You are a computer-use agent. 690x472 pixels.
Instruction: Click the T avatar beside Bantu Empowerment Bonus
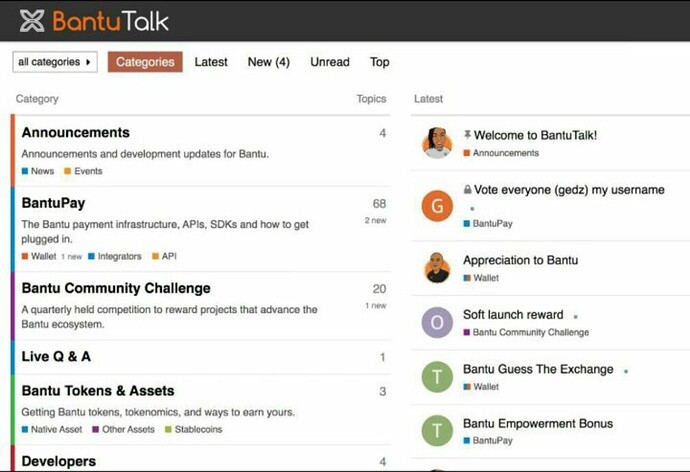[x=437, y=431]
